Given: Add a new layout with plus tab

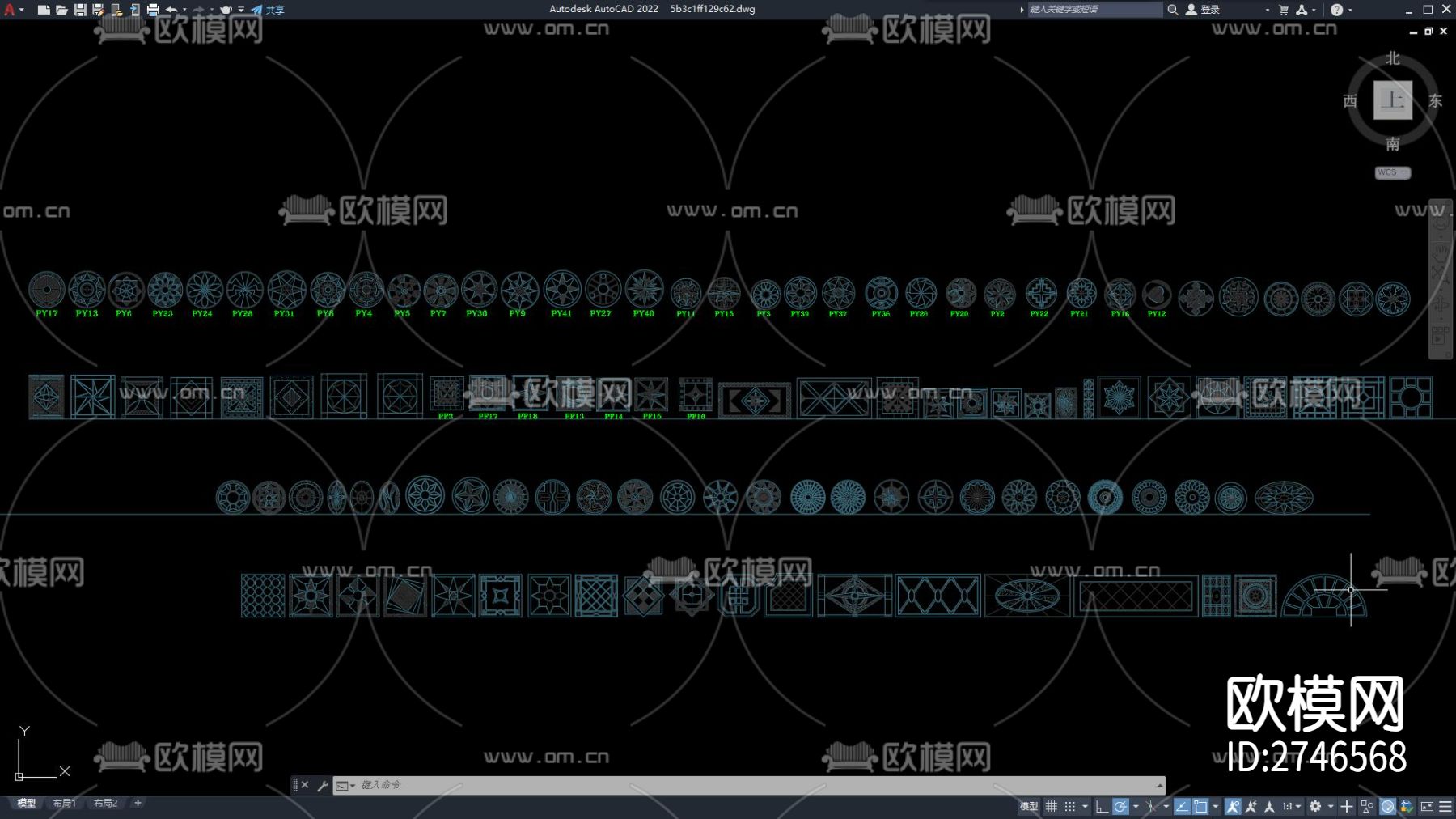Looking at the screenshot, I should click(x=138, y=803).
